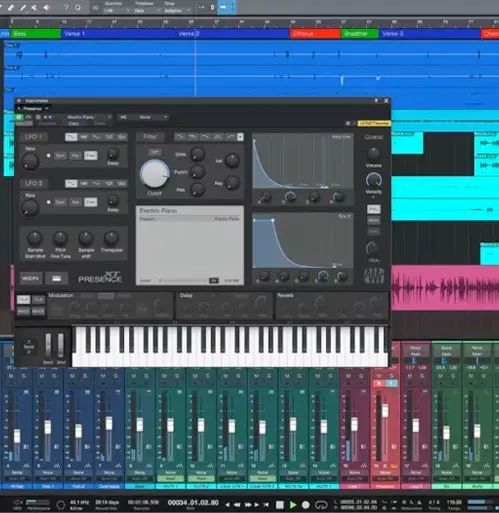The width and height of the screenshot is (499, 513).
Task: Click the Record button in transport
Action: click(306, 505)
